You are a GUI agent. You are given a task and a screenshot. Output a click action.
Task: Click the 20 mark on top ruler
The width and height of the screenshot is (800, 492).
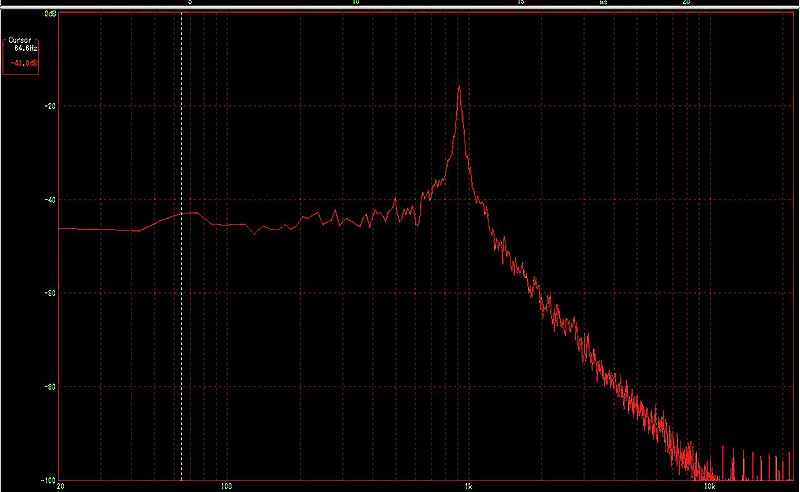tap(686, 4)
